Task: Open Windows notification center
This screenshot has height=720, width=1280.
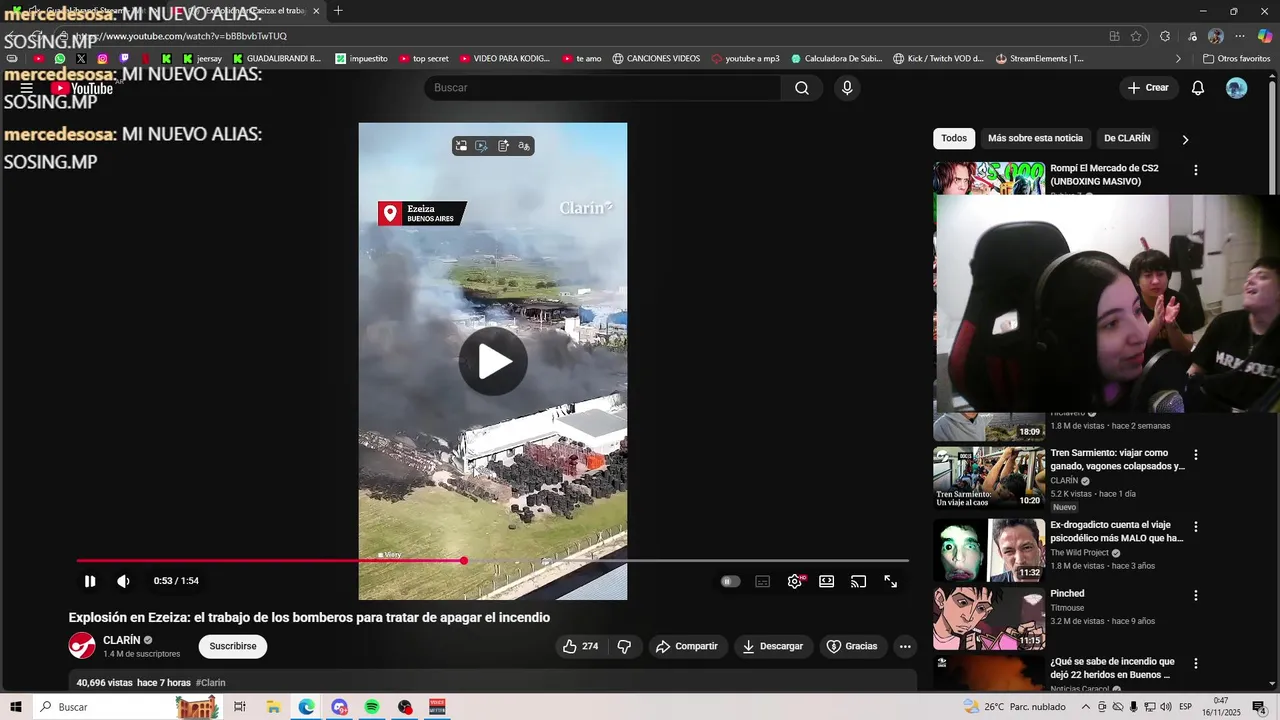Action: coord(1259,707)
